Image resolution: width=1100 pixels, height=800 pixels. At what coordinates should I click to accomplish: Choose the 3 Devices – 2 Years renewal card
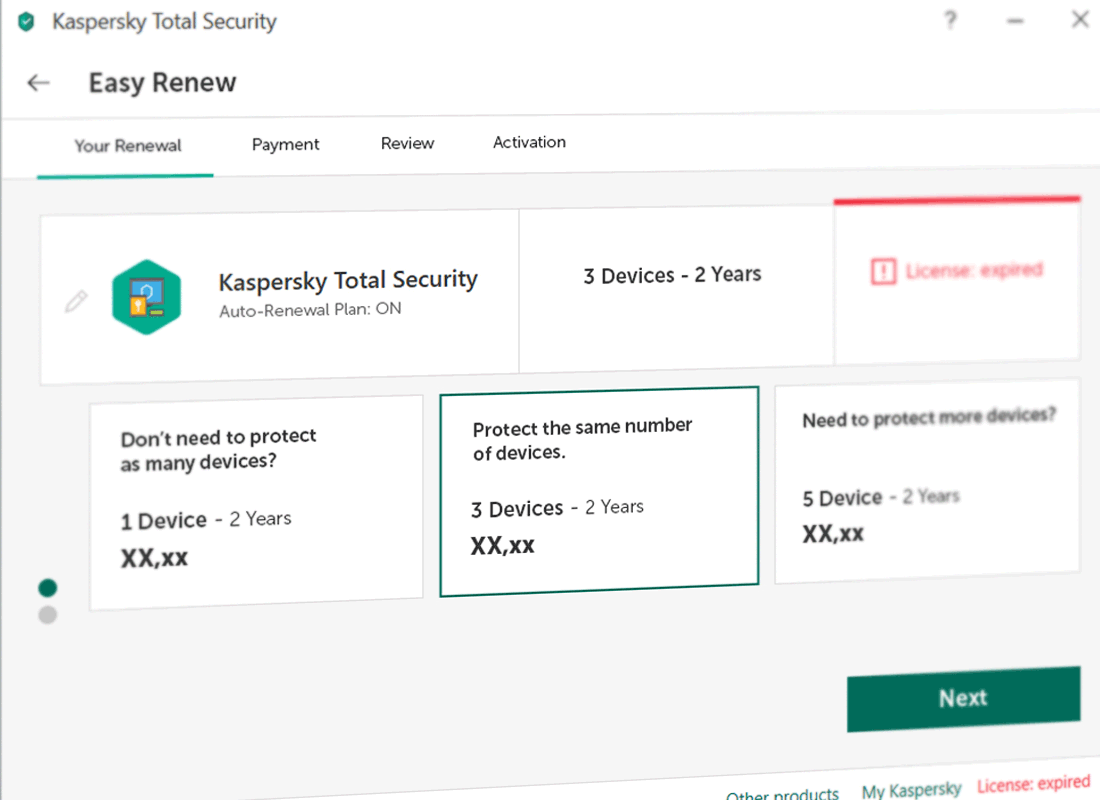click(x=599, y=491)
